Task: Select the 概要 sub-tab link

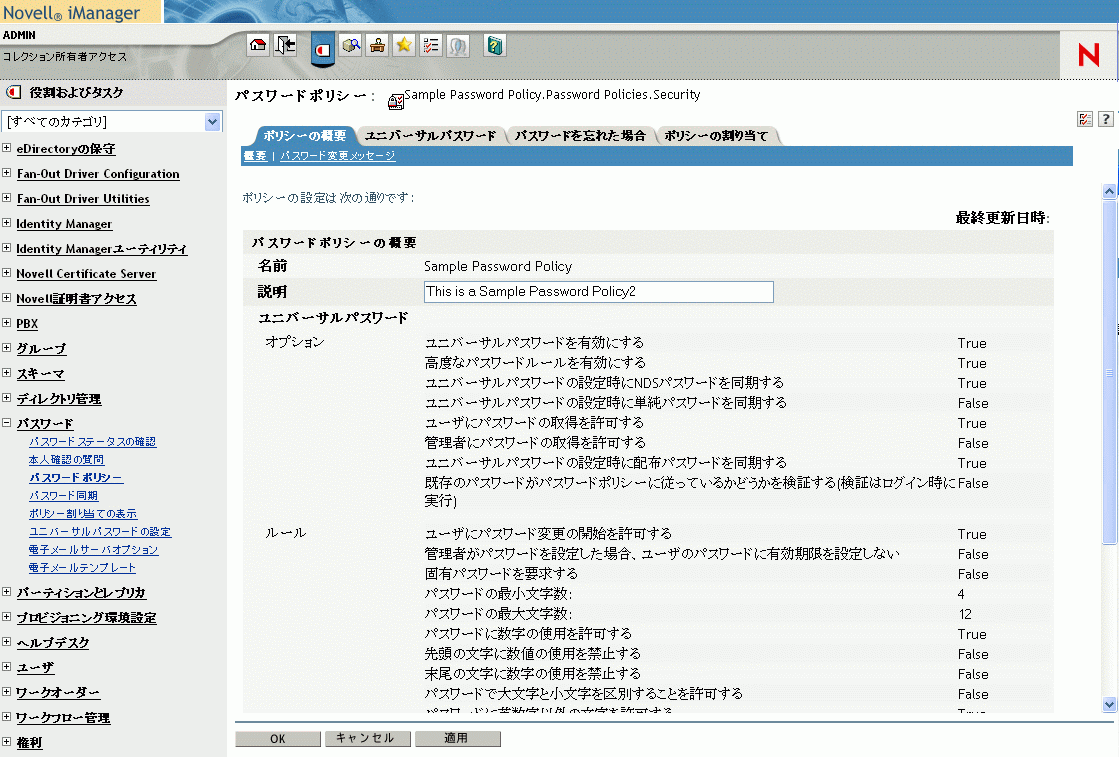Action: (x=255, y=156)
